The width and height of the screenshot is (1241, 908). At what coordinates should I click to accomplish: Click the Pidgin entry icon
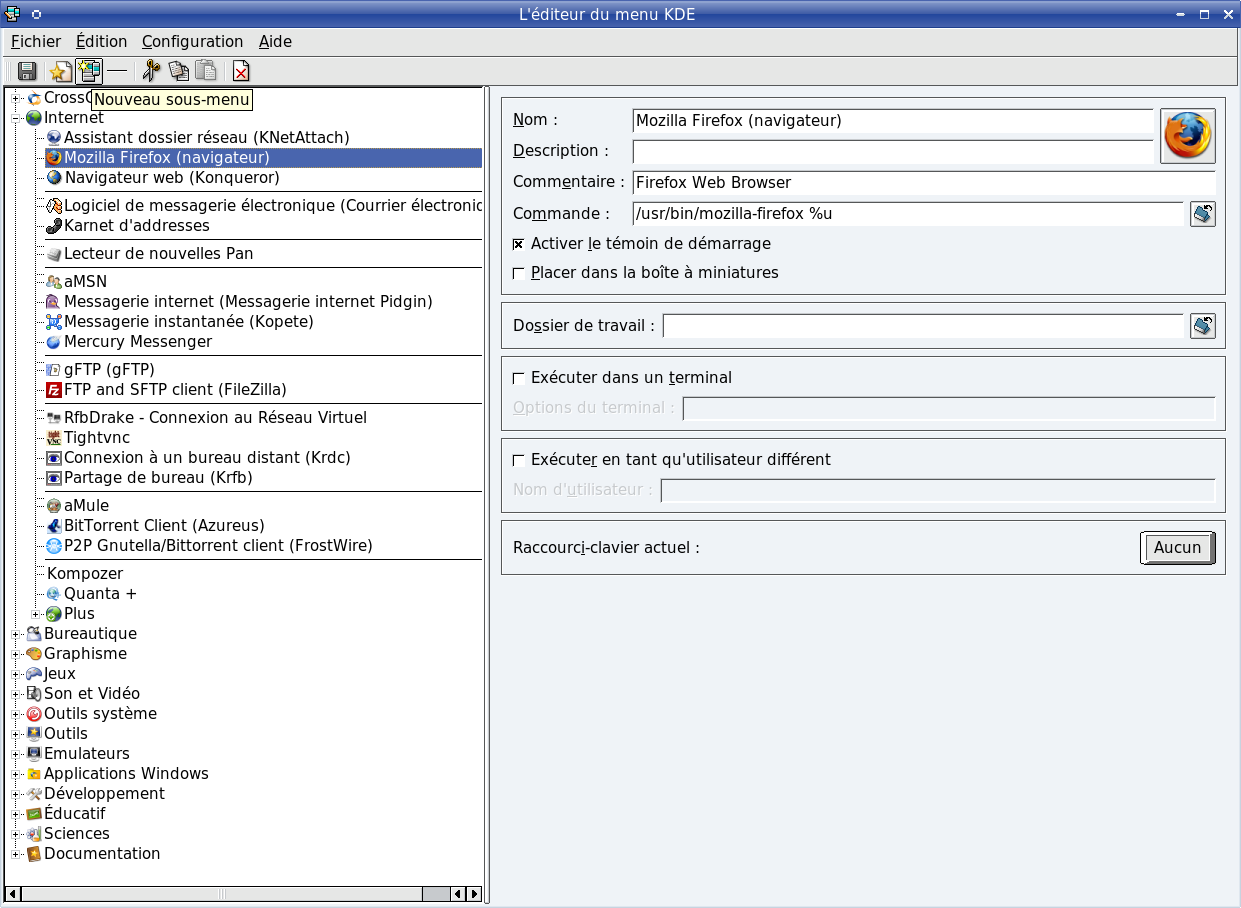[x=54, y=301]
